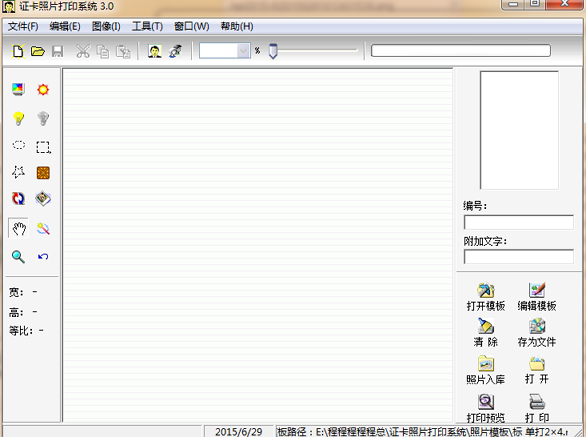Click the rotate arrows tool icon
586x437 pixels.
[x=18, y=199]
